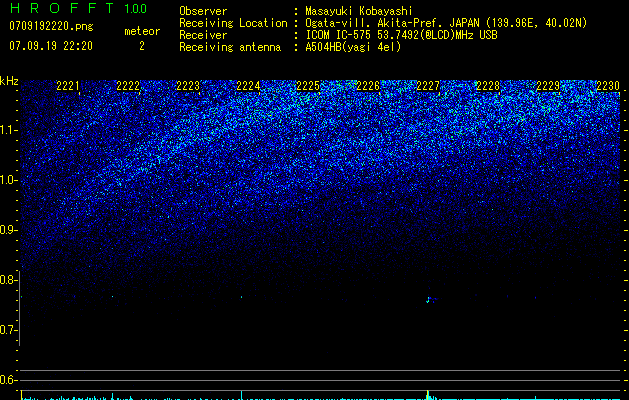Viewport: 629px width, 400px height.
Task: Click the 'Receiver' field label
Action: (203, 35)
